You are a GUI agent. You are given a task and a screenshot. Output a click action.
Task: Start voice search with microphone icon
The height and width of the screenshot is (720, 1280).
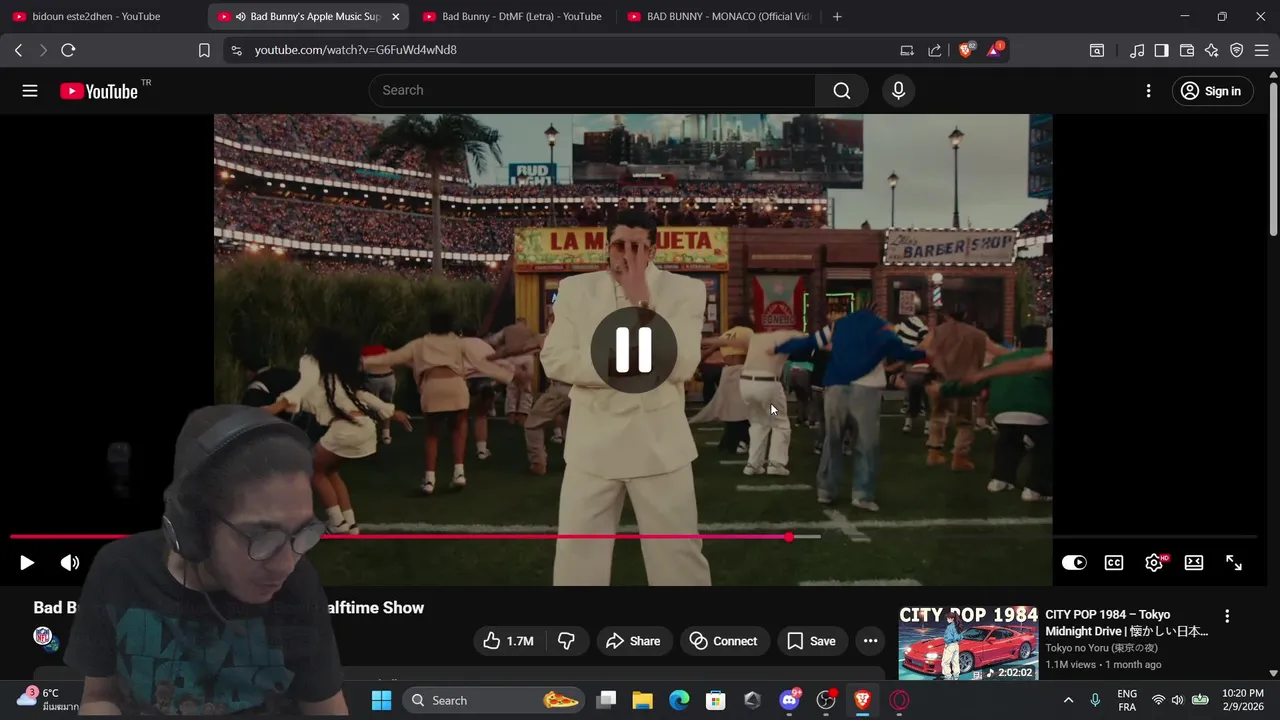tap(898, 91)
